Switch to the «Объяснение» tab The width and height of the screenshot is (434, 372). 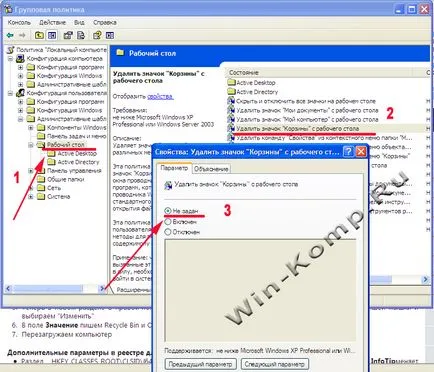211,169
